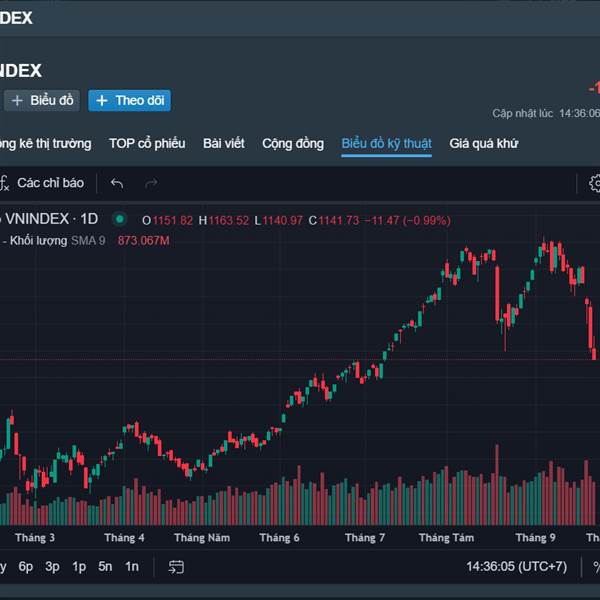Click the low value L1140.97
600x600 pixels.
279,221
